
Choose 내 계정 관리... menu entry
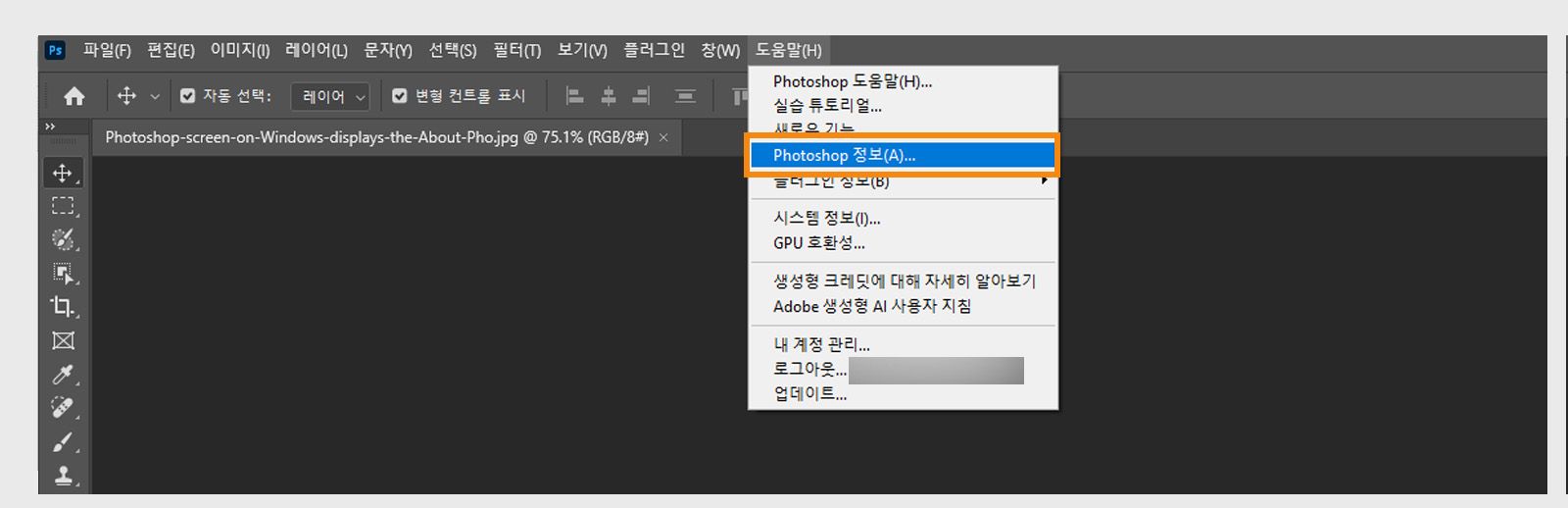coord(903,344)
